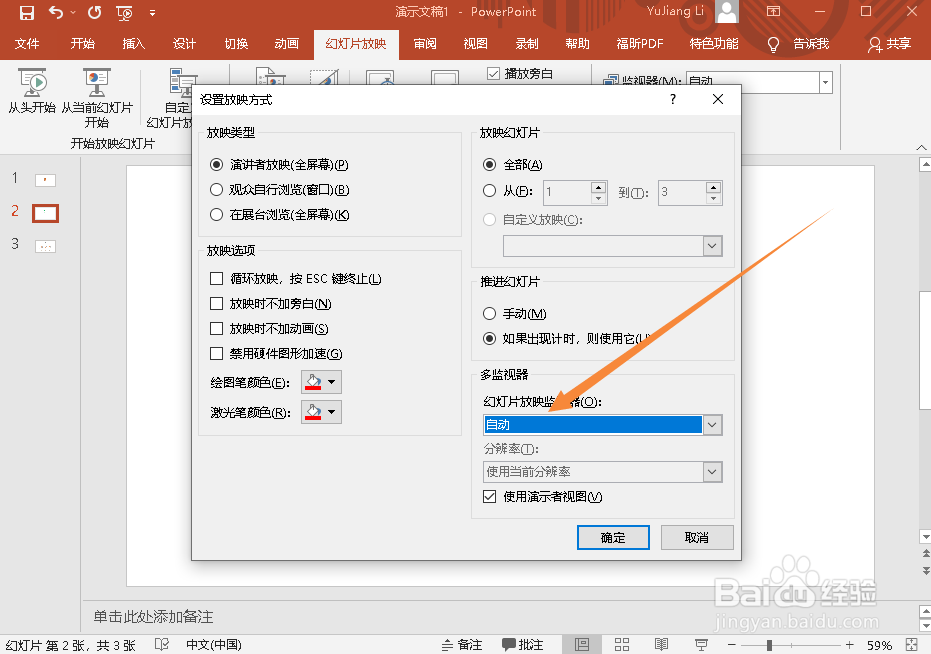Viewport: 931px width, 654px height.
Task: Select the 从 slide range radio button
Action: 489,191
